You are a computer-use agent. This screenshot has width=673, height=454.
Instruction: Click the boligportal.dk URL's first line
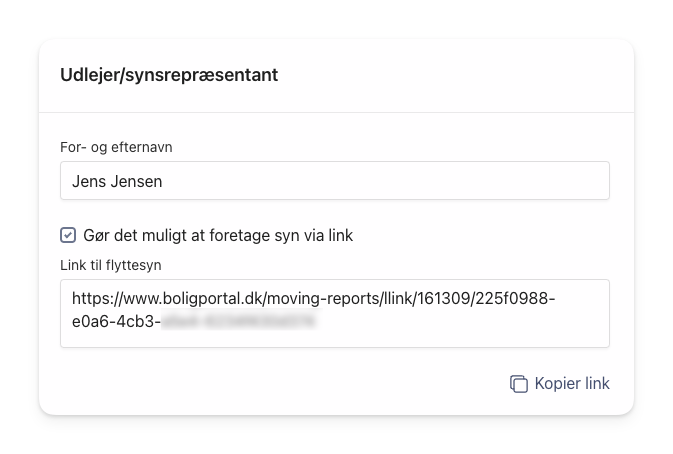tap(313, 299)
